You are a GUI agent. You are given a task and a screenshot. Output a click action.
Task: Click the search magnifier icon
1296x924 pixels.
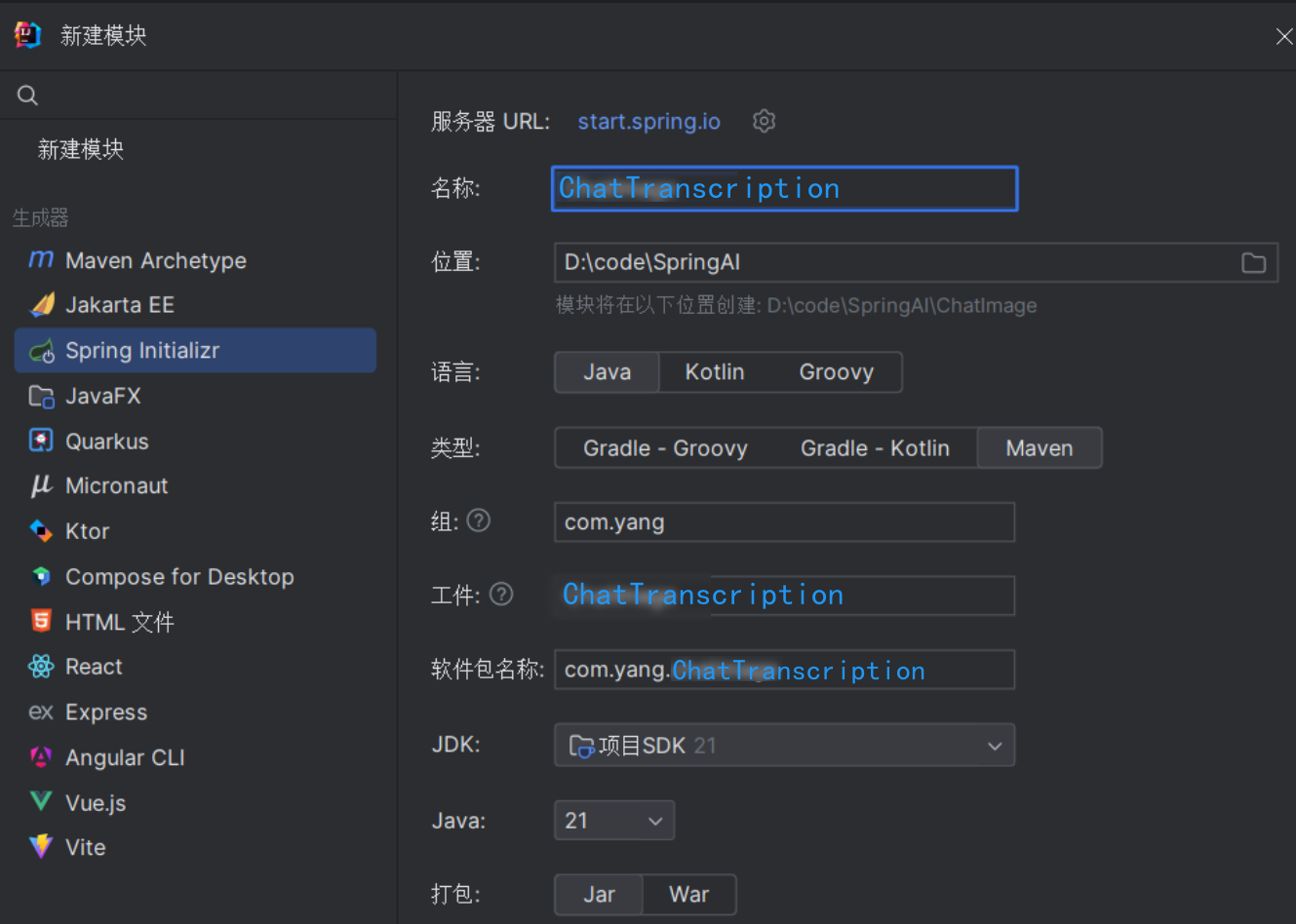click(x=27, y=96)
